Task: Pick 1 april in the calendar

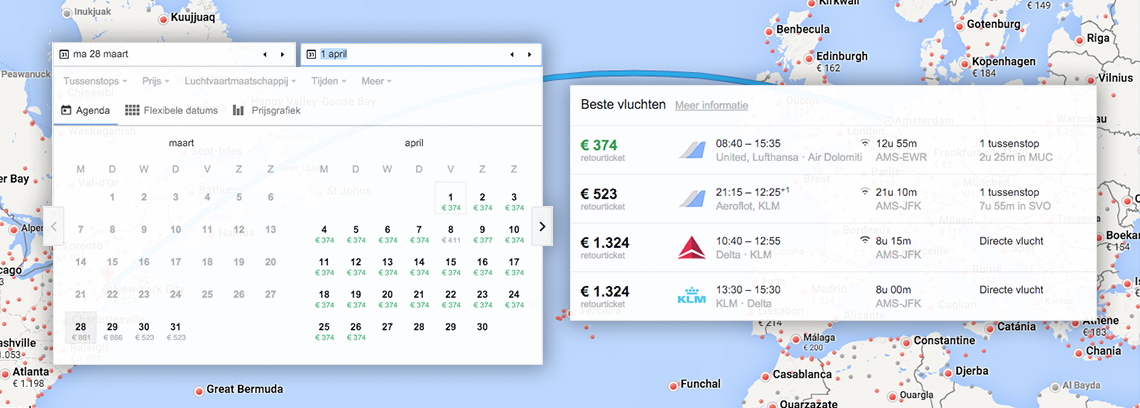Action: click(451, 199)
